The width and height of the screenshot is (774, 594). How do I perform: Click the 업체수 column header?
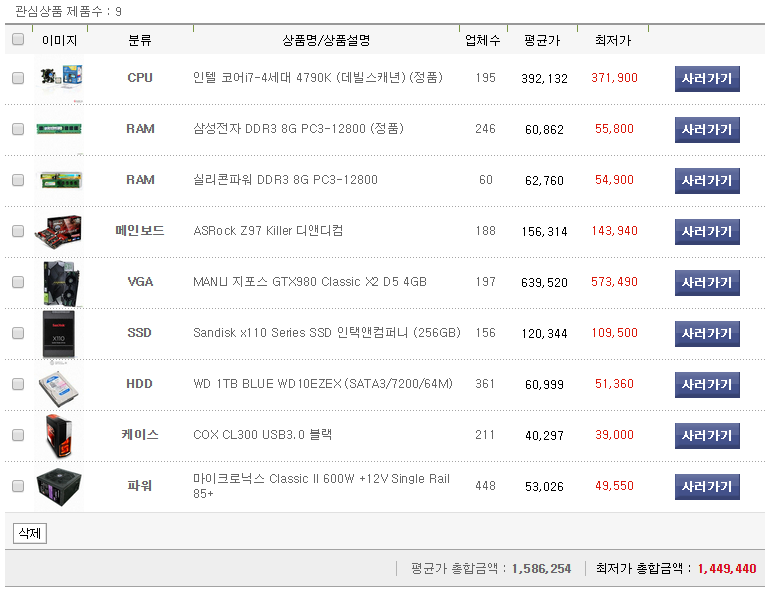pyautogui.click(x=482, y=40)
